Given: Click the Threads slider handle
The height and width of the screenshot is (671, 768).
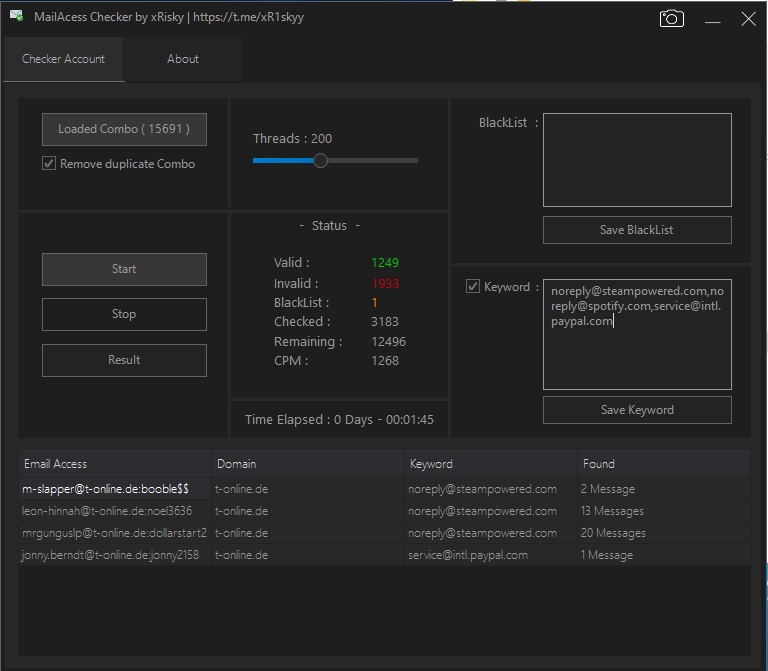Looking at the screenshot, I should (x=320, y=160).
